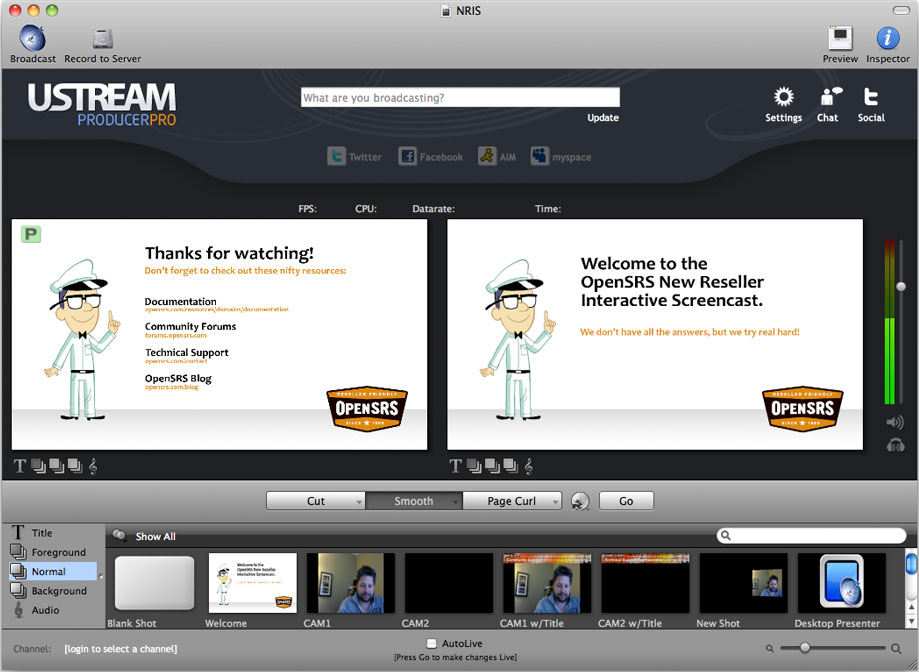Adjust the thumbnail size slider
Viewport: 919px width, 672px height.
click(805, 647)
